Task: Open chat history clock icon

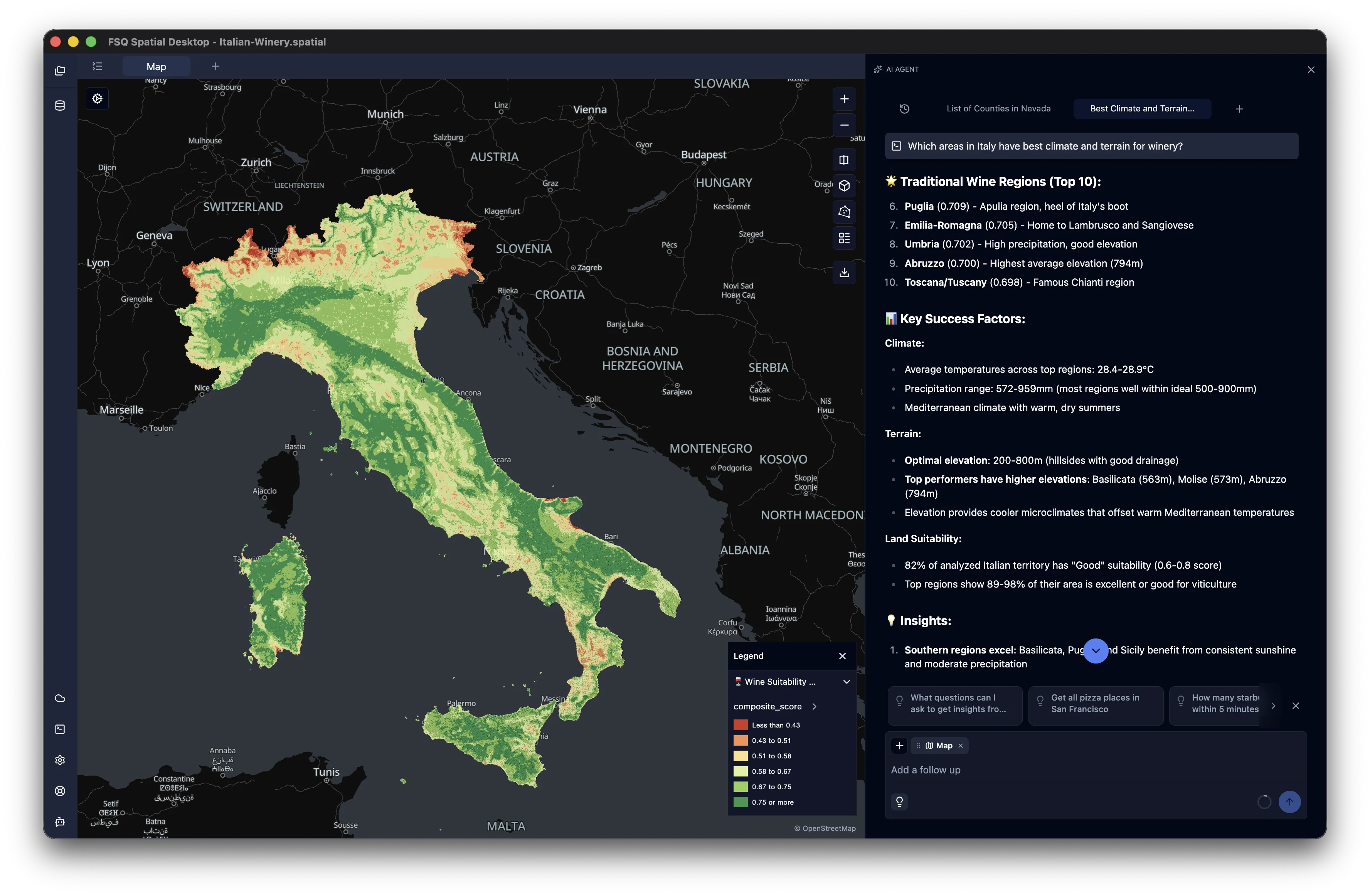Action: coord(904,109)
